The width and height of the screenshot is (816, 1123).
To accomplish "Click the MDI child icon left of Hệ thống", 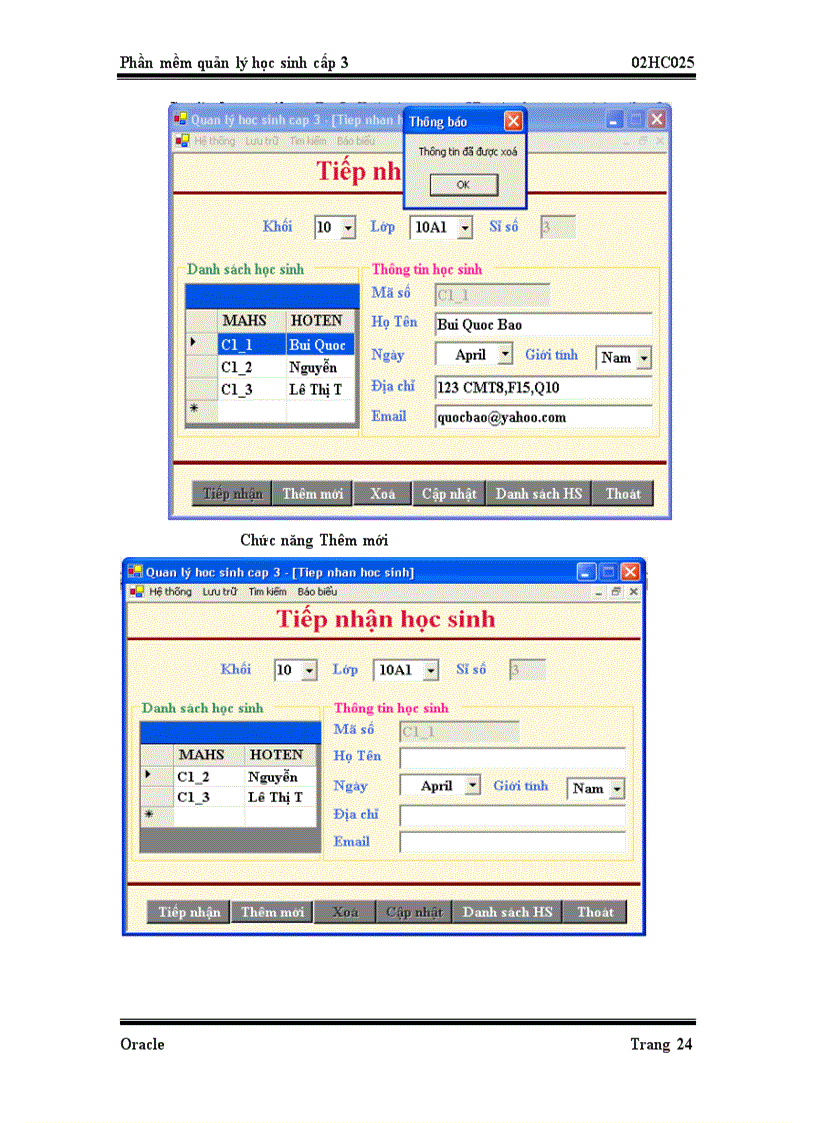I will pyautogui.click(x=135, y=591).
